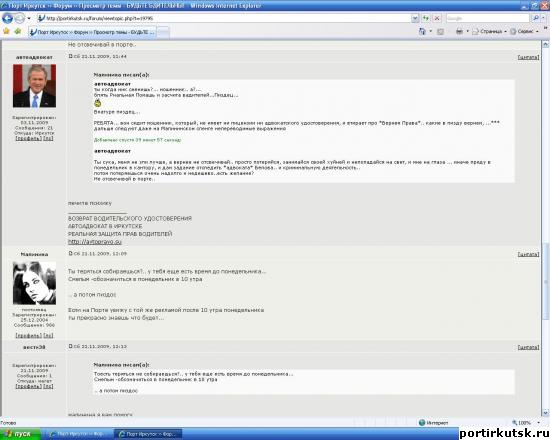
Task: Click post icon beside Малинина's post date
Action: [x=70, y=253]
